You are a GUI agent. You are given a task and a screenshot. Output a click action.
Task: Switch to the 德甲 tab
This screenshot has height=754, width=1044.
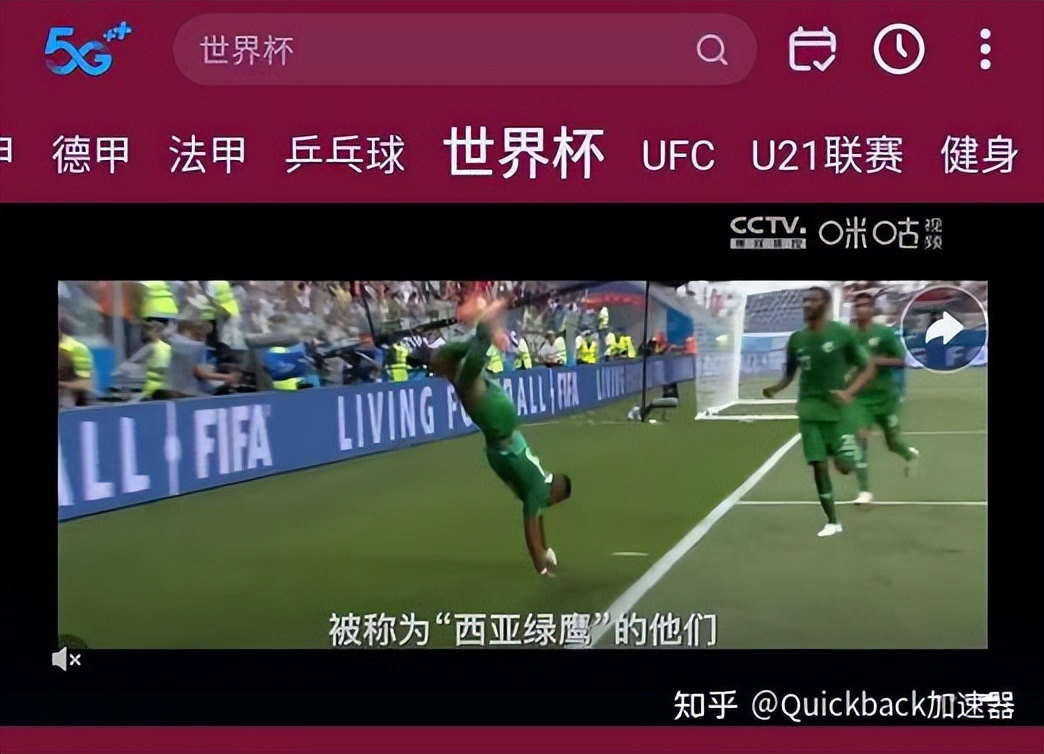91,155
